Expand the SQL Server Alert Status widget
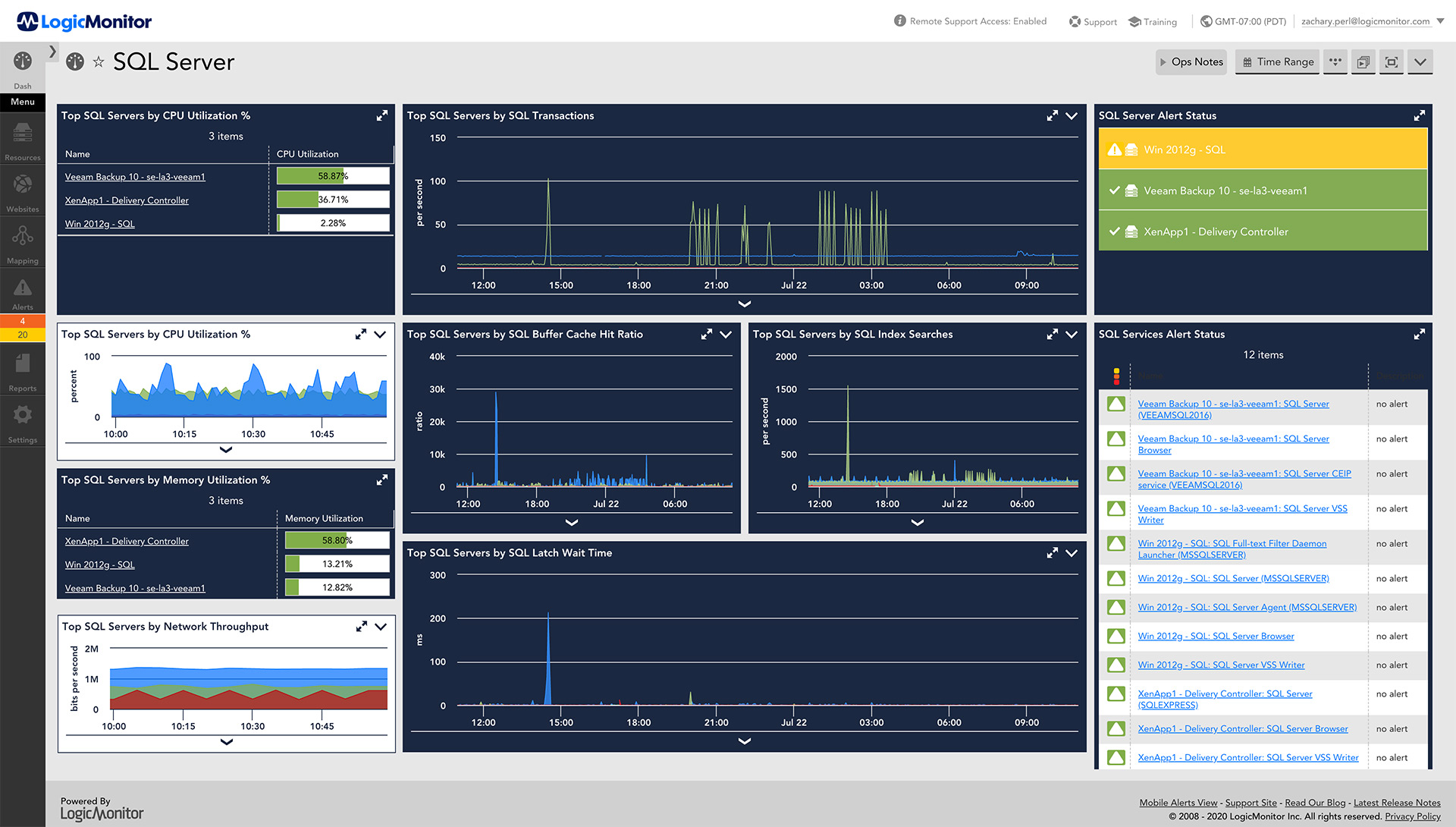Image resolution: width=1456 pixels, height=827 pixels. 1420,115
